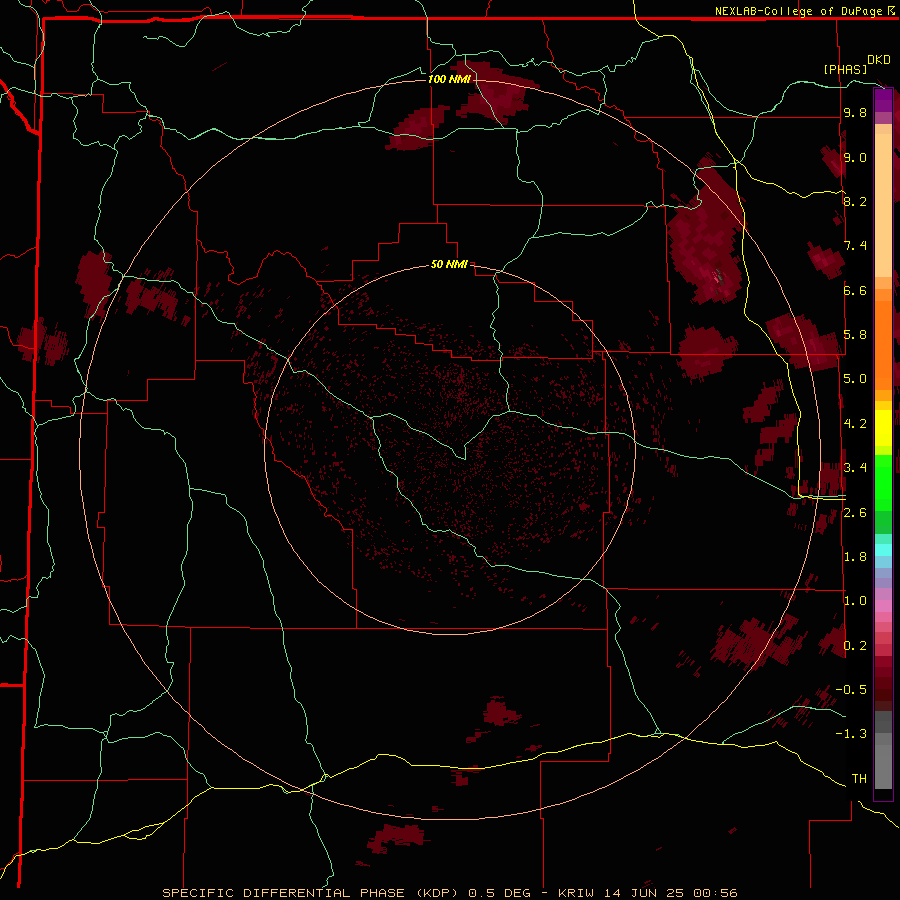Image resolution: width=900 pixels, height=900 pixels.
Task: Click the 3.4 value on the color scale
Action: [x=855, y=468]
